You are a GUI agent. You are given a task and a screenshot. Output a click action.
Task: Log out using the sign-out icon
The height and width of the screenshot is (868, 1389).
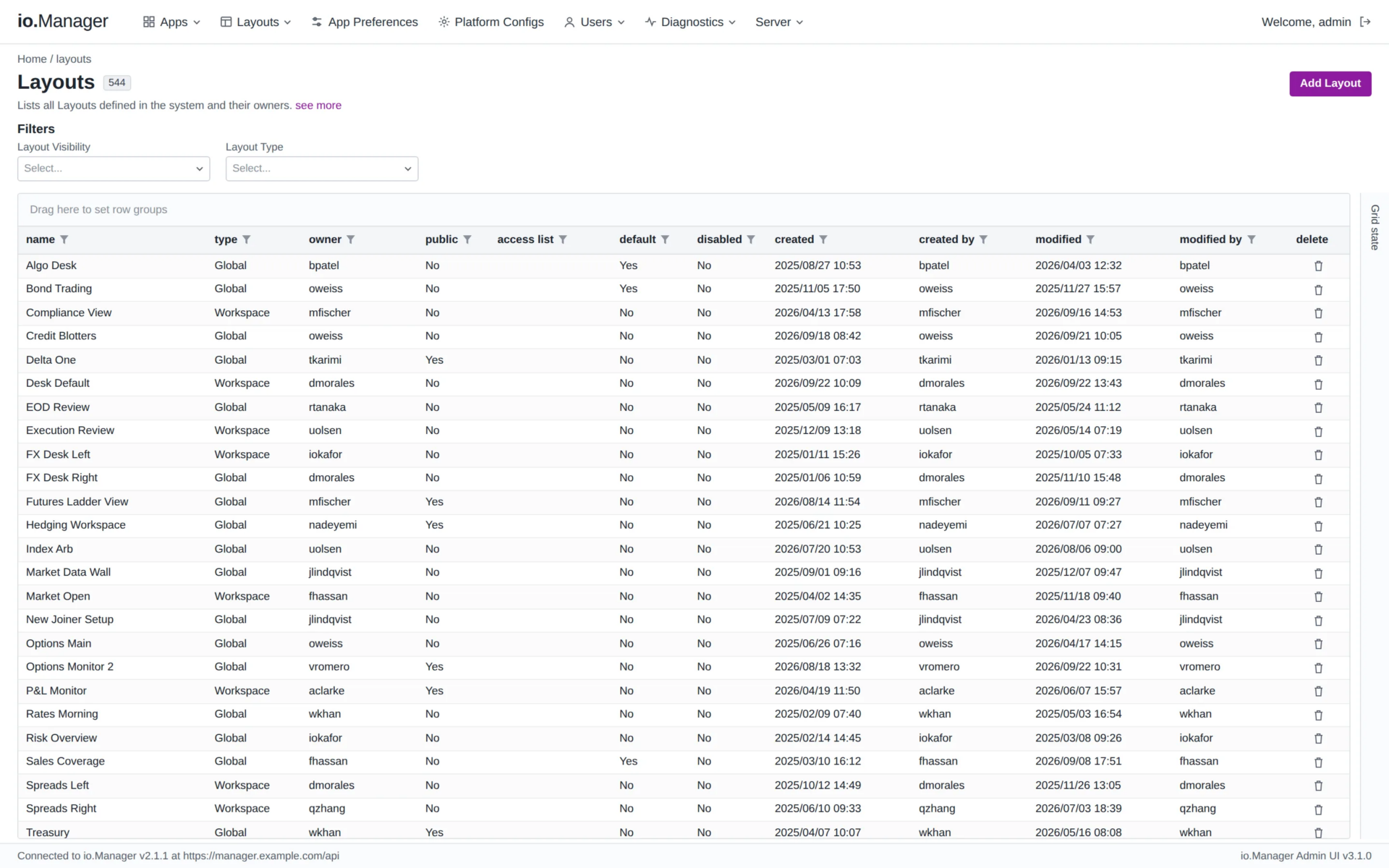tap(1365, 22)
